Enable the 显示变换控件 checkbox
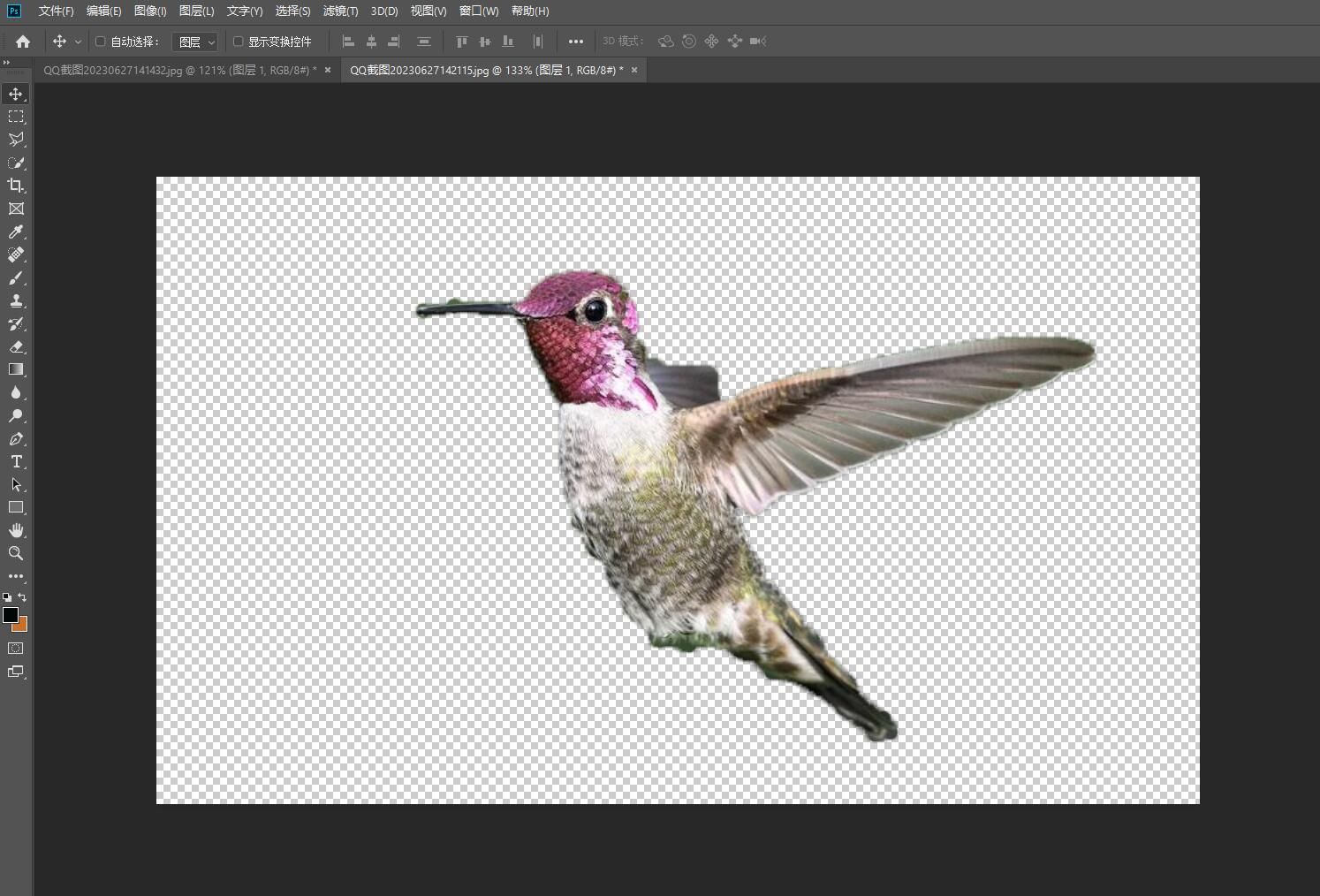Image resolution: width=1320 pixels, height=896 pixels. pos(238,42)
